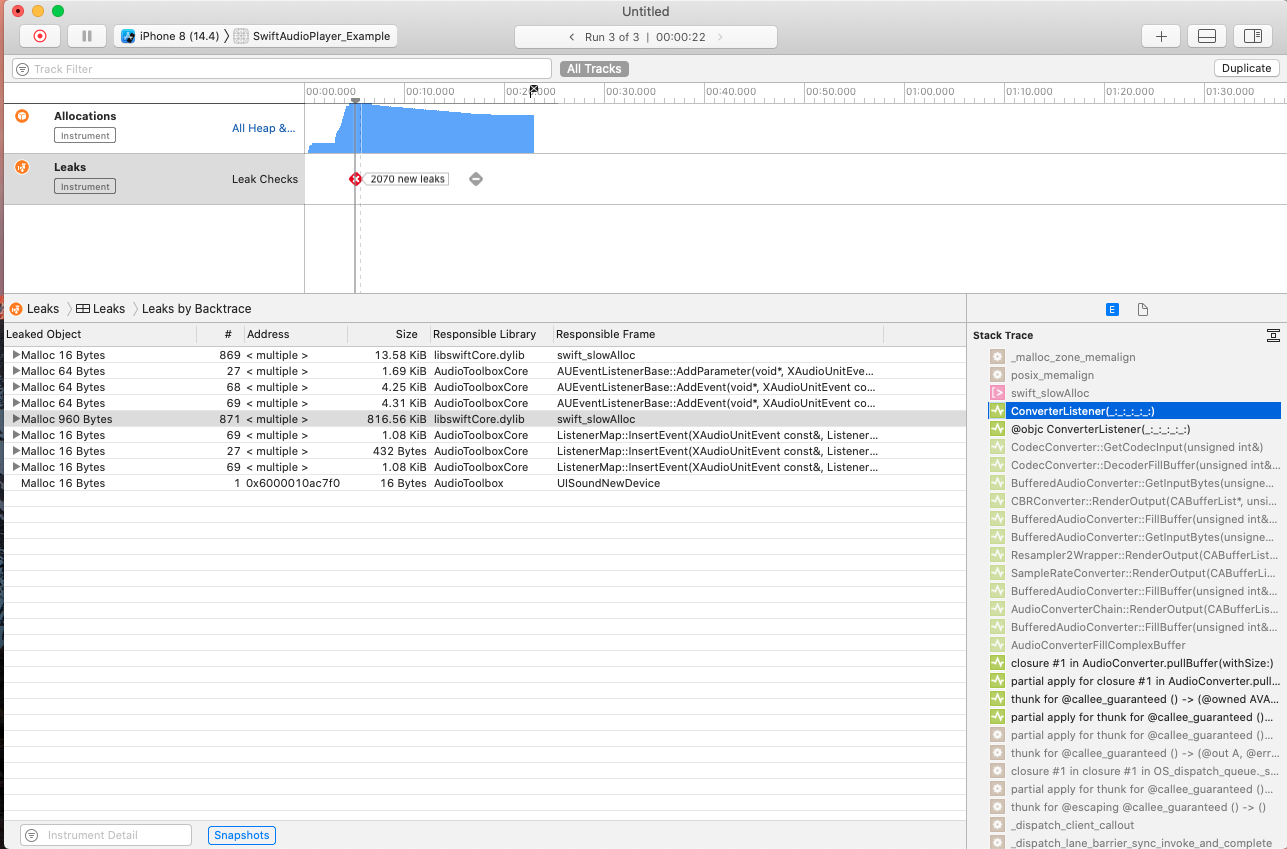Open the Leak Checks track label
This screenshot has width=1287, height=849.
[x=265, y=179]
